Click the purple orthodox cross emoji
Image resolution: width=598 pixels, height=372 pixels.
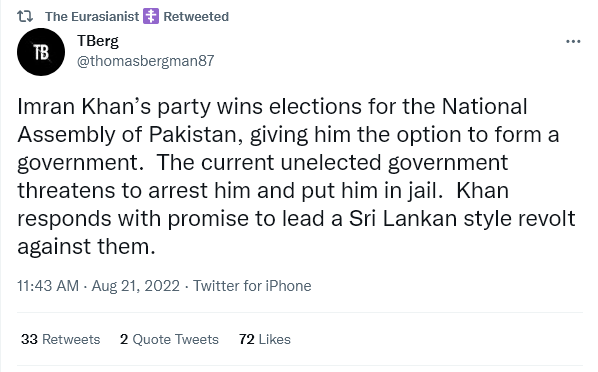point(151,16)
